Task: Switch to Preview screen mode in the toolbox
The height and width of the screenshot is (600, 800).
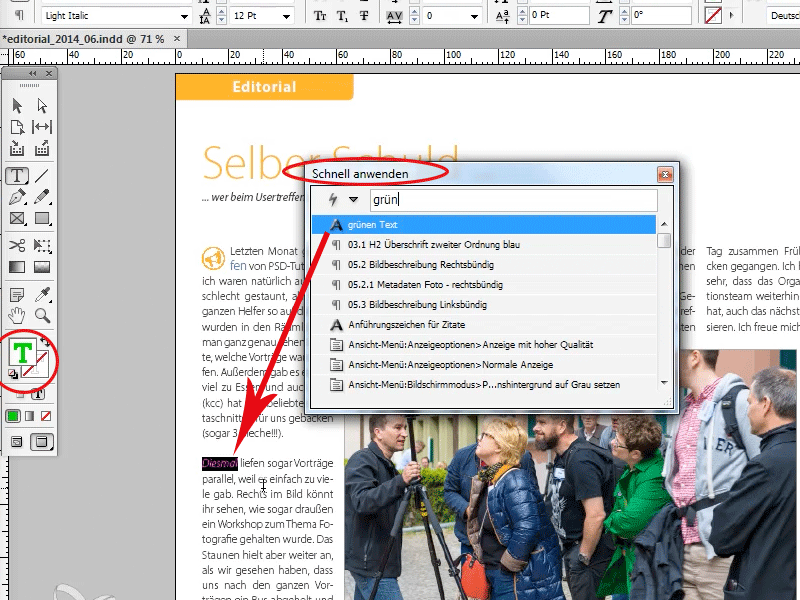Action: [x=42, y=442]
